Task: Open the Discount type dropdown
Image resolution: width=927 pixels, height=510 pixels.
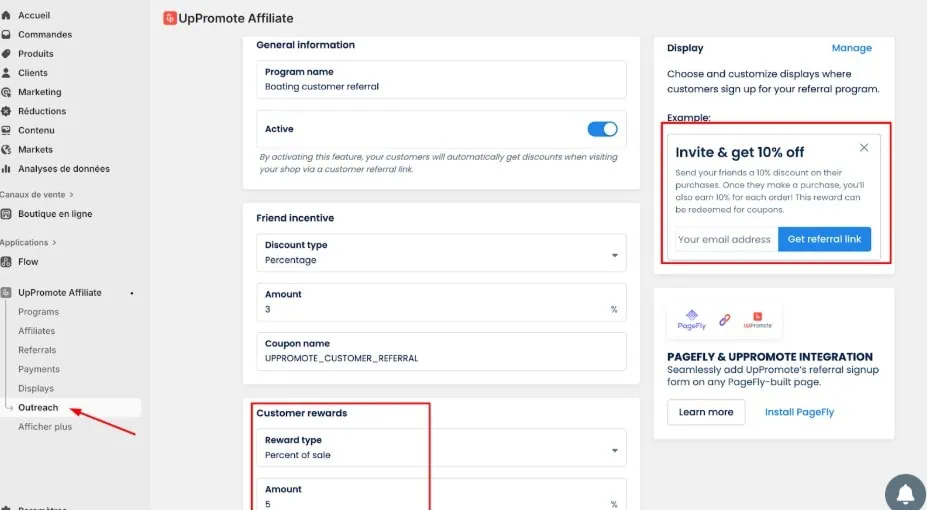Action: (441, 253)
